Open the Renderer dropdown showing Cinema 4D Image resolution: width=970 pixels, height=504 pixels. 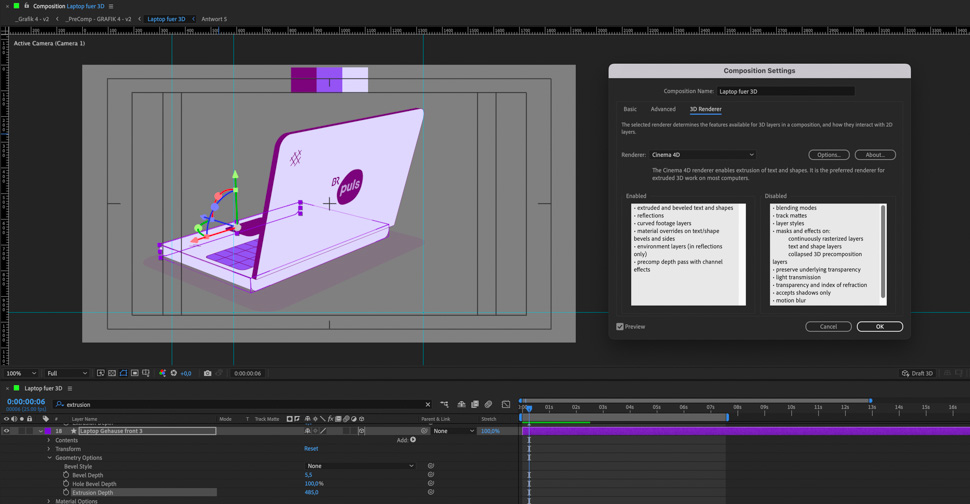[702, 155]
